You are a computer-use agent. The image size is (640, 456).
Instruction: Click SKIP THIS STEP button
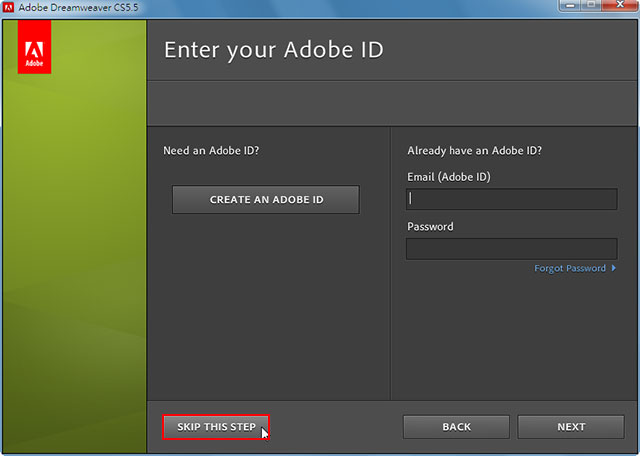216,427
